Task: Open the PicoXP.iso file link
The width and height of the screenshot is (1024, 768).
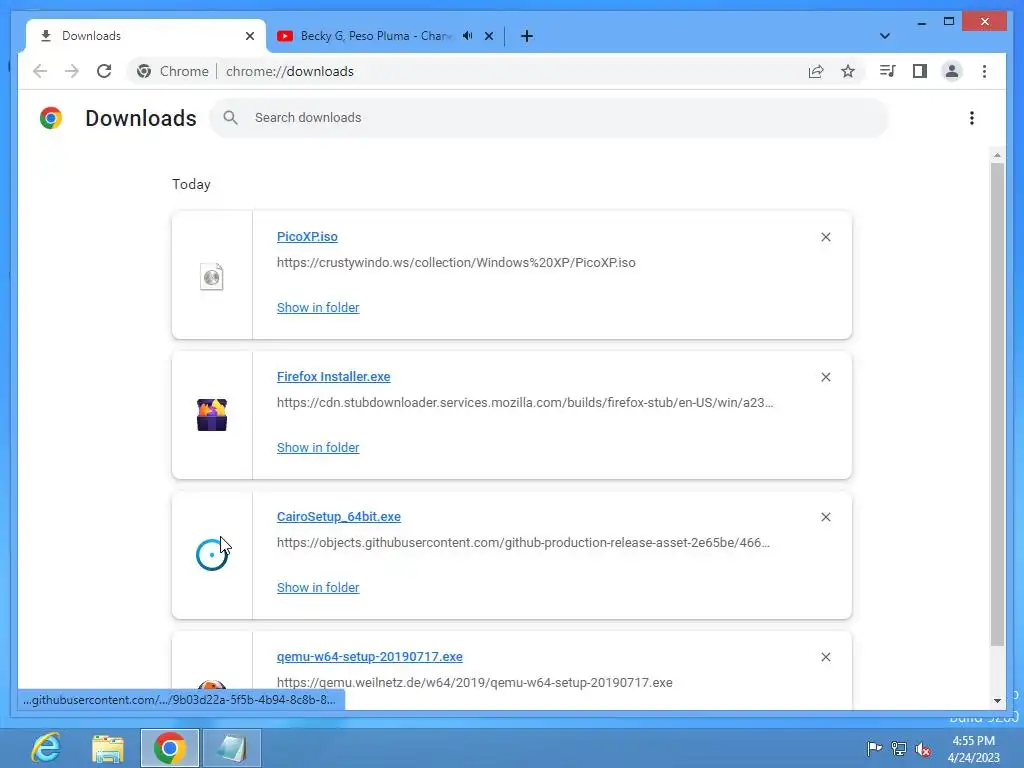Action: pos(307,236)
